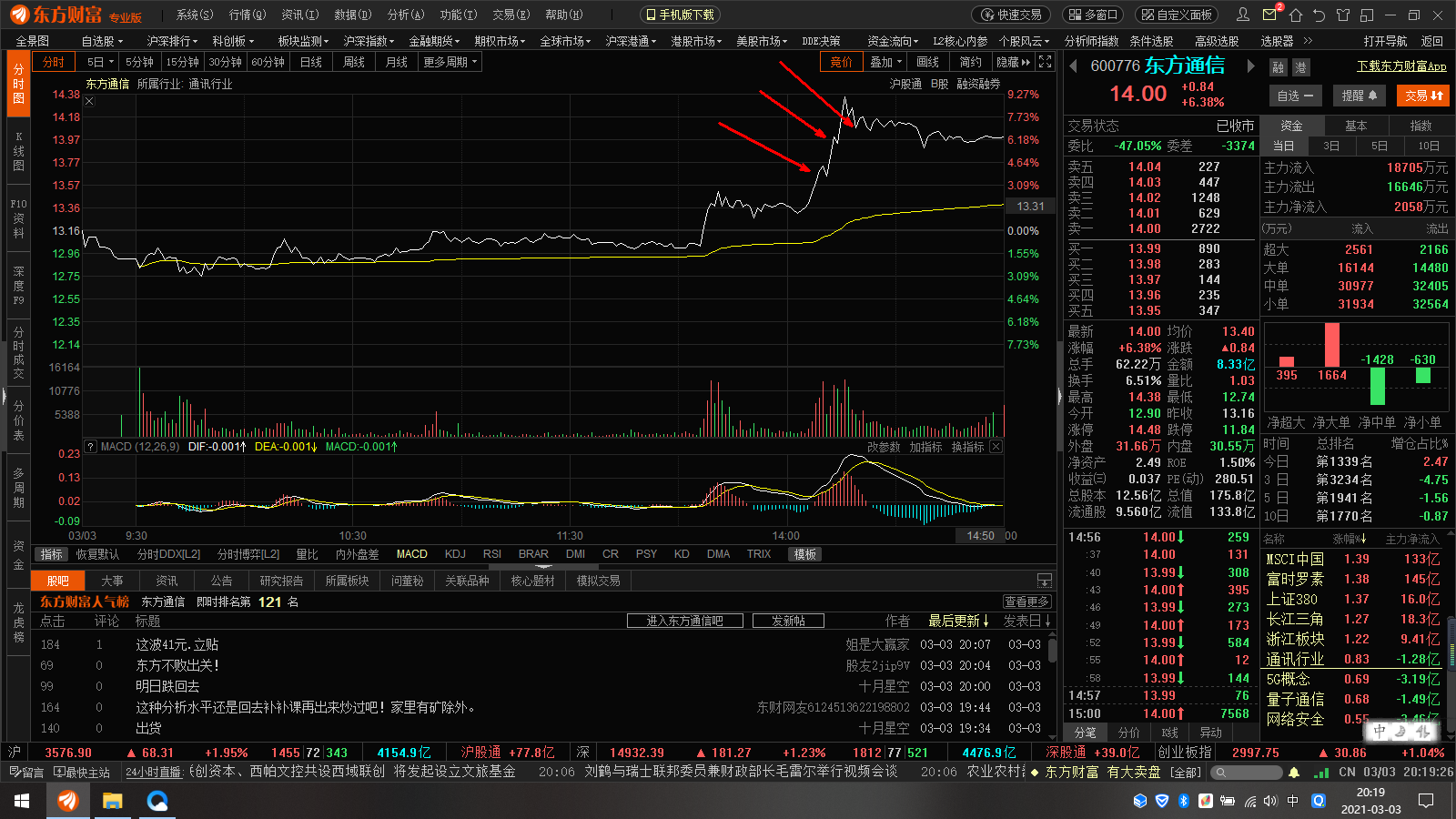Click the 发新帖 new post button
Image resolution: width=1456 pixels, height=819 pixels.
pos(788,621)
